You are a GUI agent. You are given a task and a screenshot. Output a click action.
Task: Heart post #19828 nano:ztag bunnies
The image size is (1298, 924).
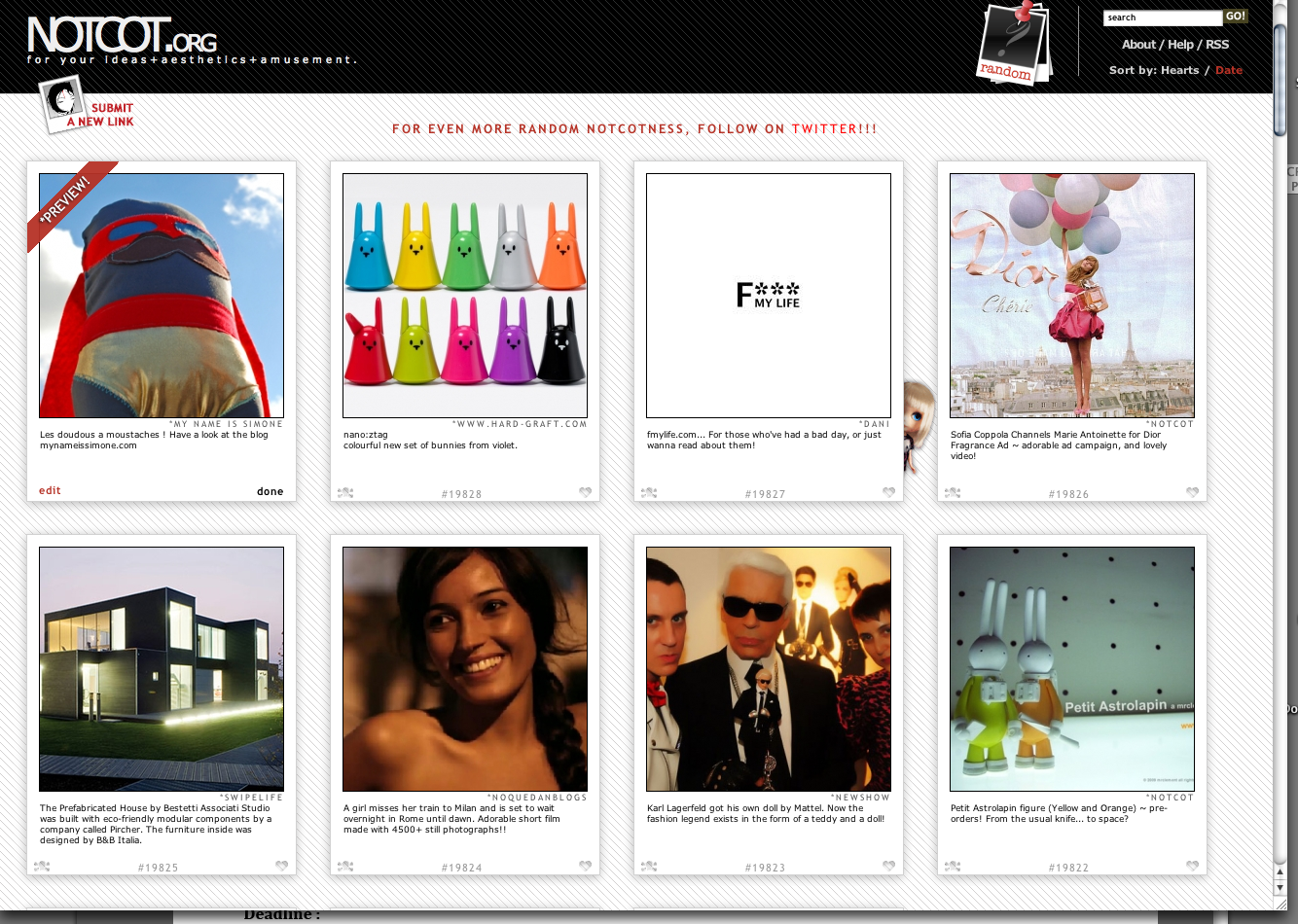[585, 492]
